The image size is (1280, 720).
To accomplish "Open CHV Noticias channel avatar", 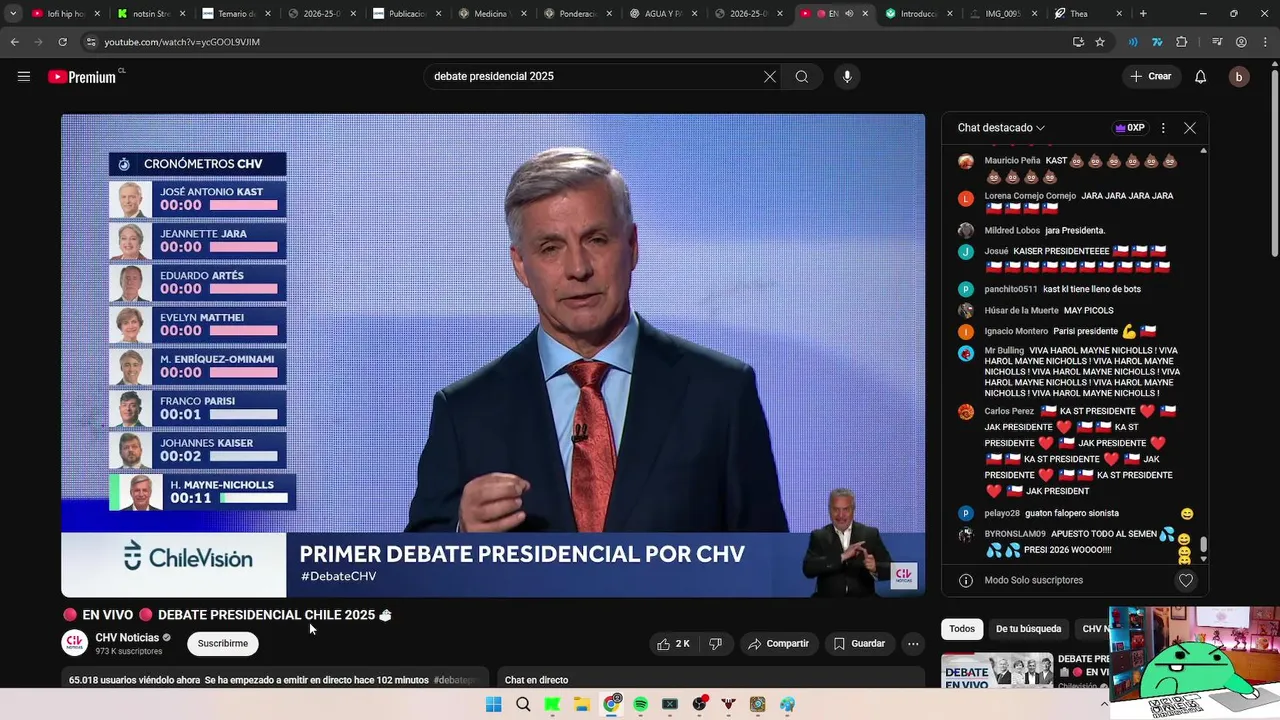I will (75, 643).
